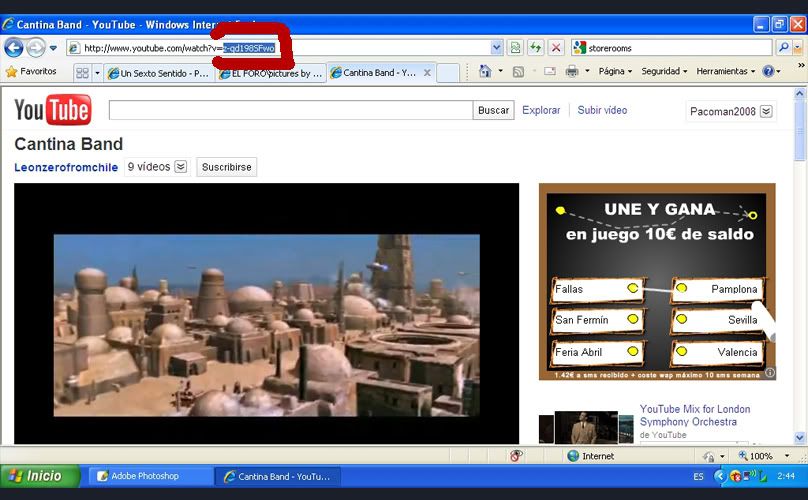The image size is (808, 500).
Task: Click the YouTube Mix video thumbnail
Action: click(586, 427)
